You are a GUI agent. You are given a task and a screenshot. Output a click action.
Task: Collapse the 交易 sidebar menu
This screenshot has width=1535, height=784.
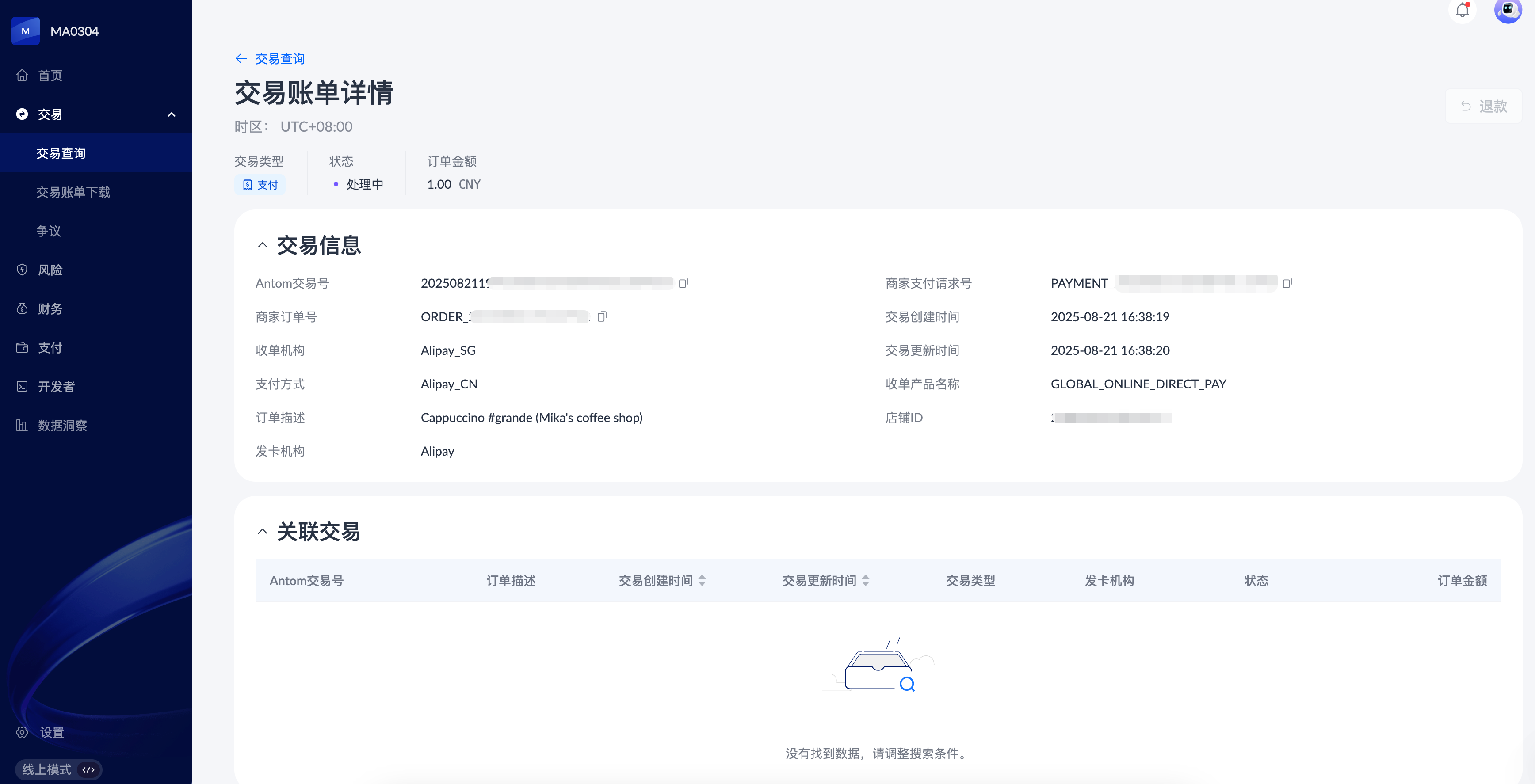pyautogui.click(x=171, y=114)
